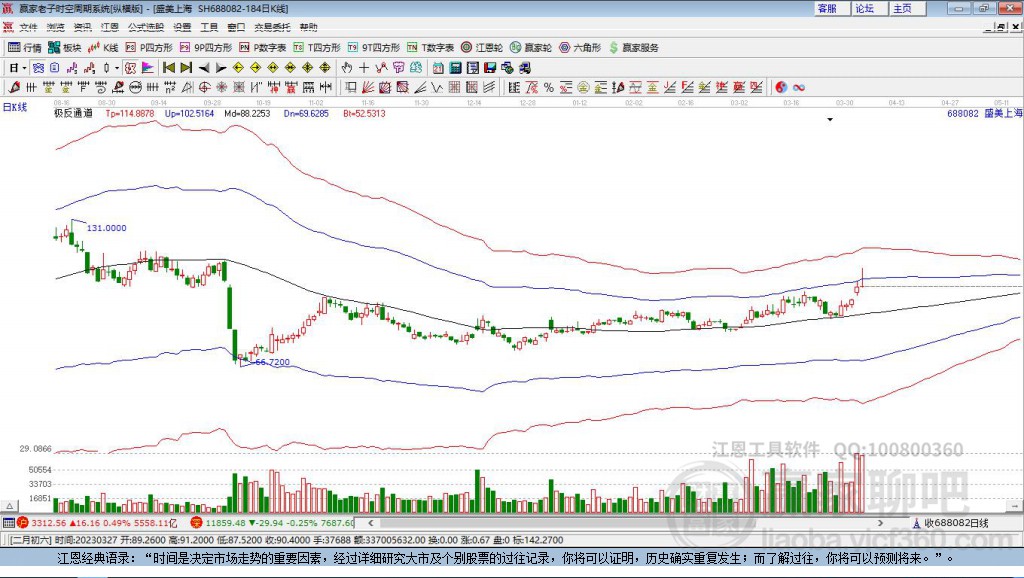Click the horizontal scrollbar right arrow
This screenshot has width=1024, height=578.
pos(880,522)
